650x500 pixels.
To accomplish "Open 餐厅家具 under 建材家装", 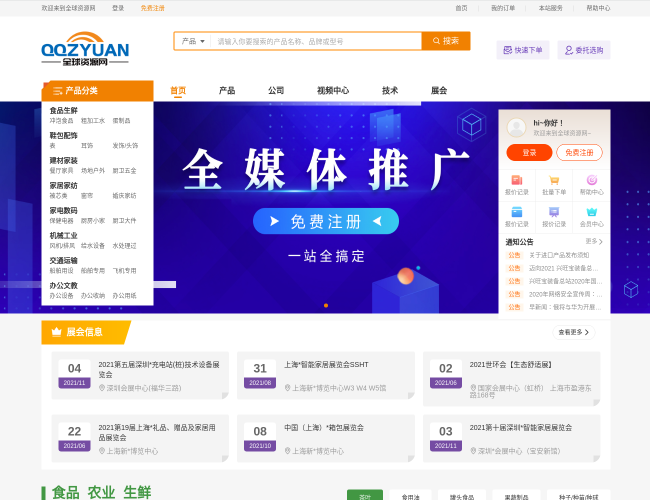I will [61, 170].
